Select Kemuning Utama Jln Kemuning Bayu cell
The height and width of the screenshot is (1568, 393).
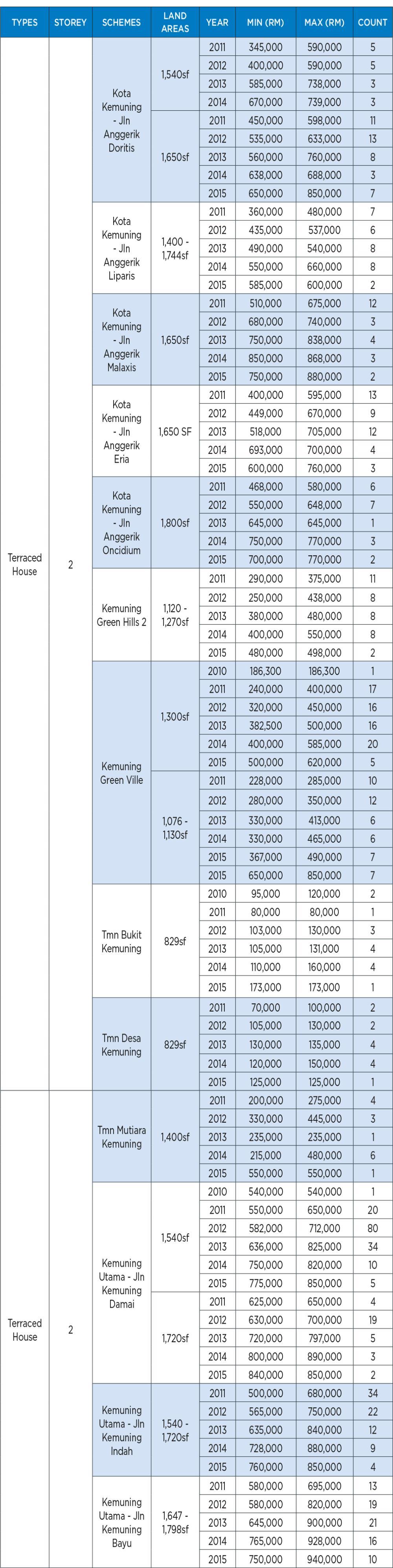coord(121,1522)
